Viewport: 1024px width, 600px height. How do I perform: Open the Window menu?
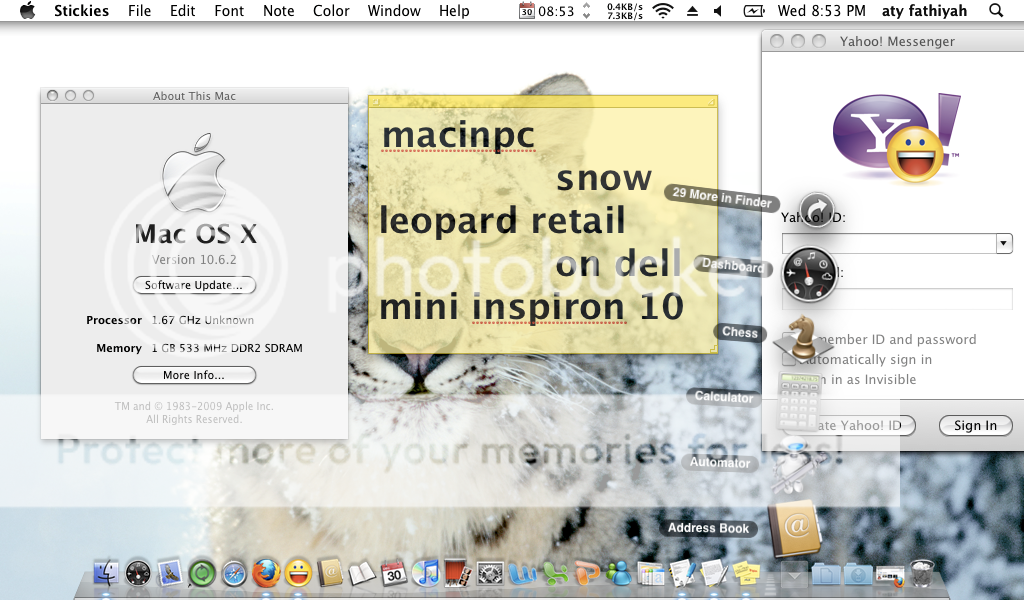(394, 11)
